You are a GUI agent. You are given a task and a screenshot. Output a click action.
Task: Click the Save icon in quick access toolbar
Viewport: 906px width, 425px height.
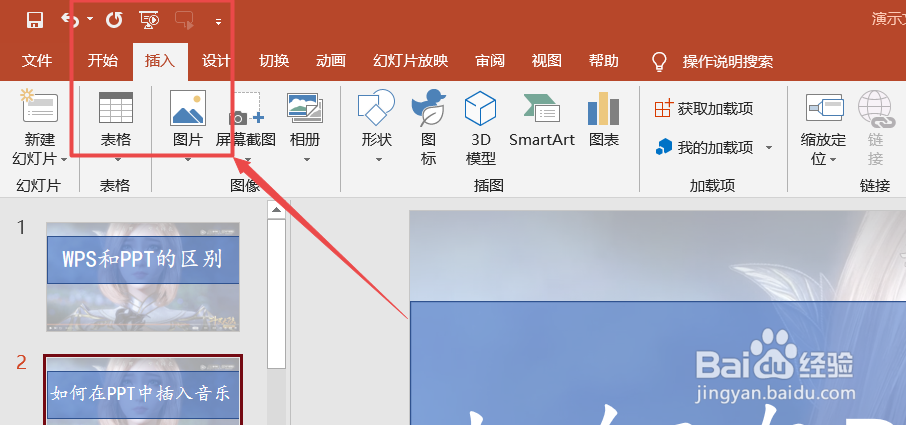pyautogui.click(x=35, y=21)
